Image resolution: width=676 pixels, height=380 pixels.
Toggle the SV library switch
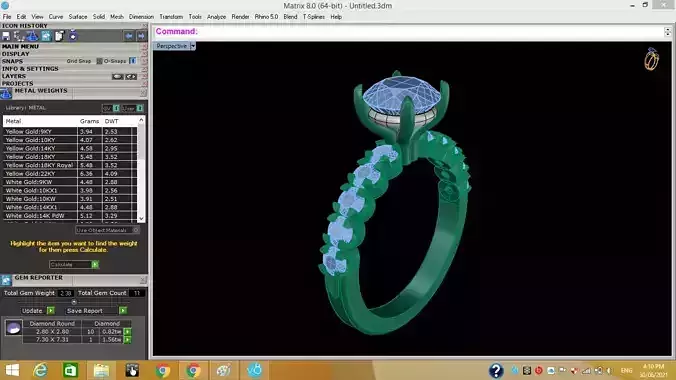116,108
